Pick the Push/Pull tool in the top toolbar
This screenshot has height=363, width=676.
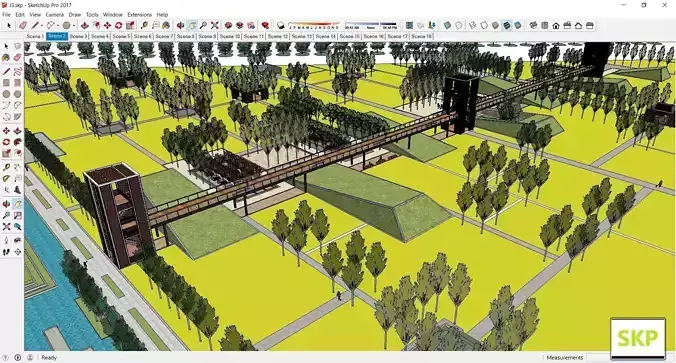(84, 25)
